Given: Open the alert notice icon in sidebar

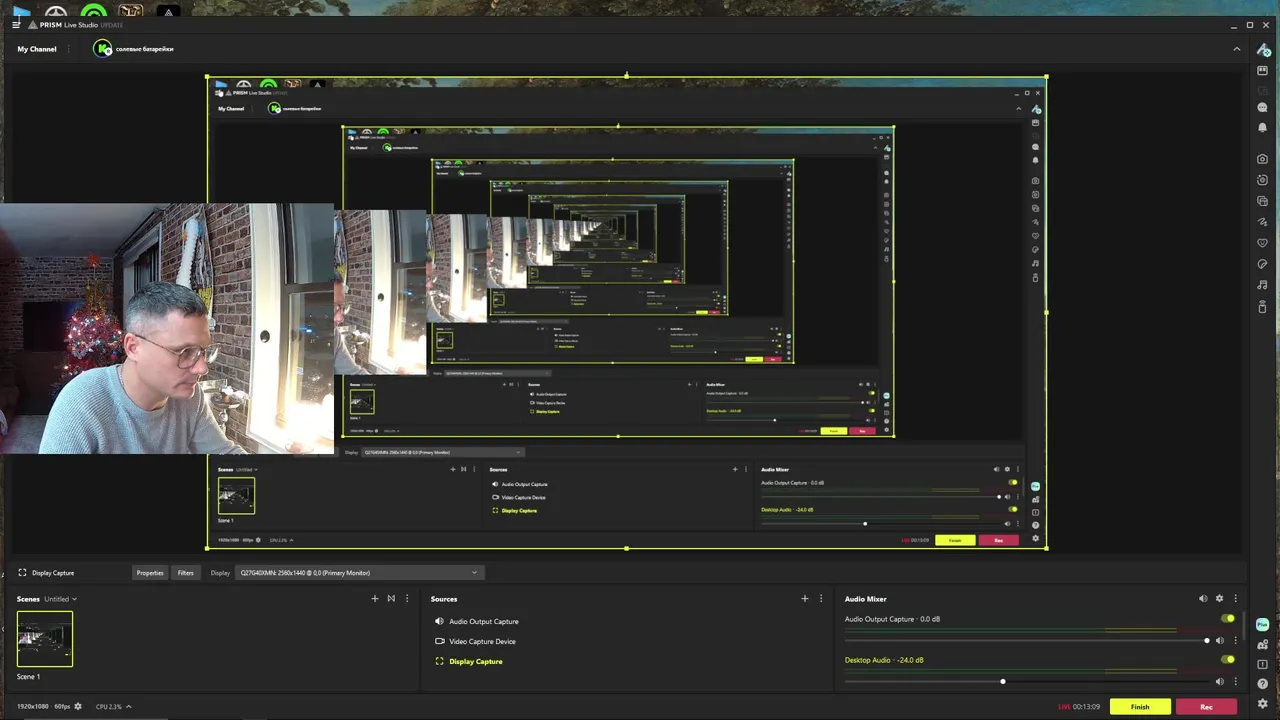Looking at the screenshot, I should 1262,664.
